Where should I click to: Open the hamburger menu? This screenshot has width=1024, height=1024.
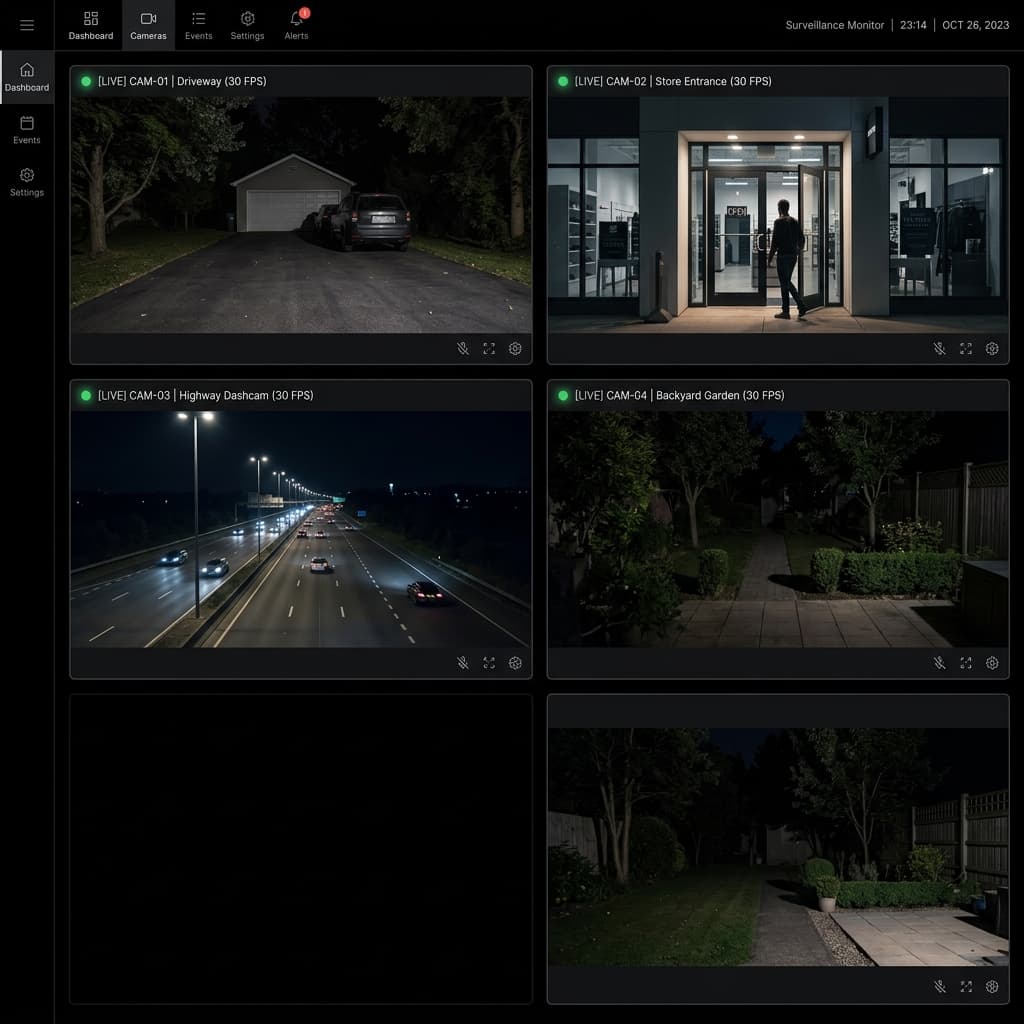point(27,25)
